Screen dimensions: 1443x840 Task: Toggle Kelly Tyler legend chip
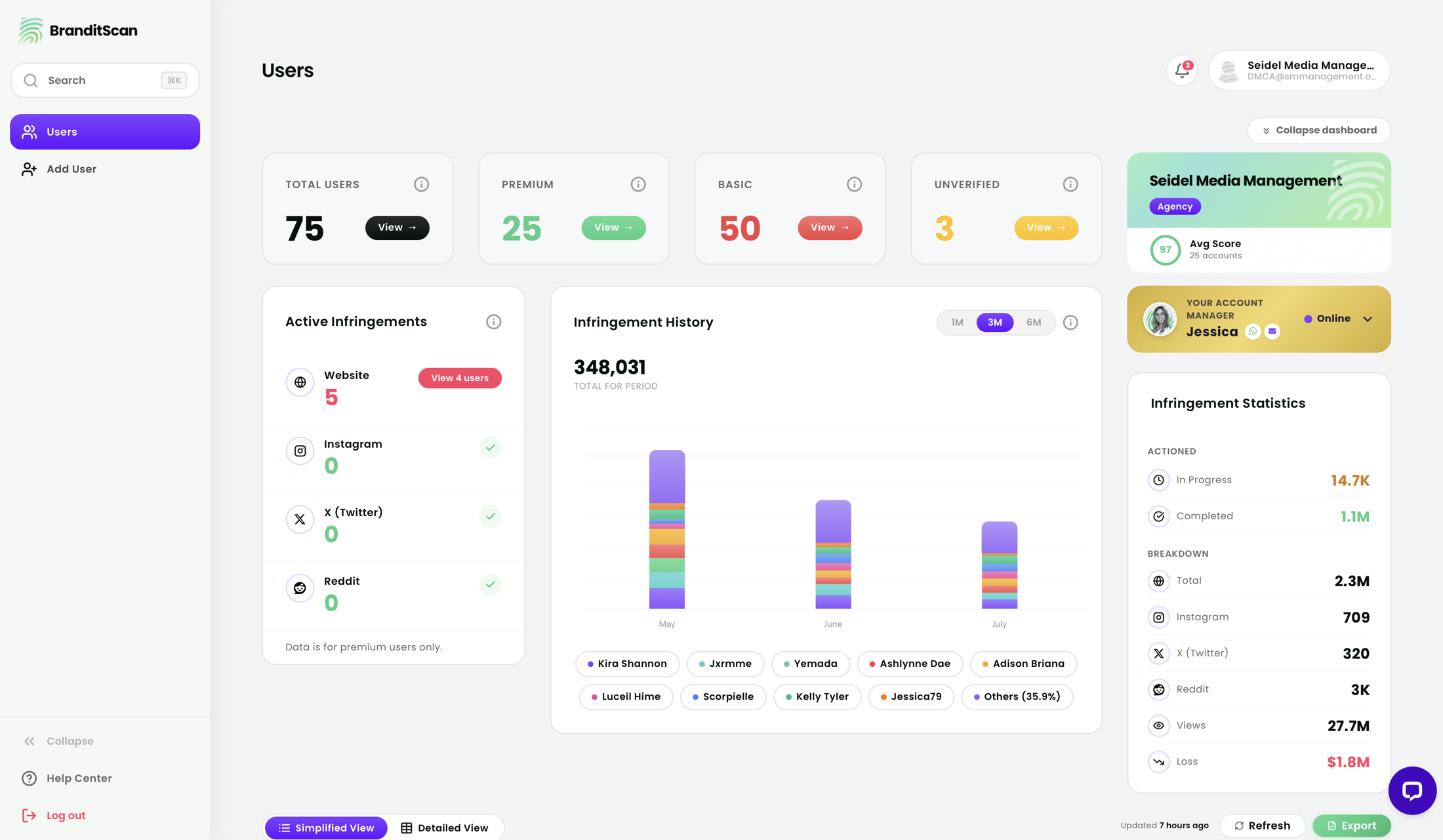point(817,696)
